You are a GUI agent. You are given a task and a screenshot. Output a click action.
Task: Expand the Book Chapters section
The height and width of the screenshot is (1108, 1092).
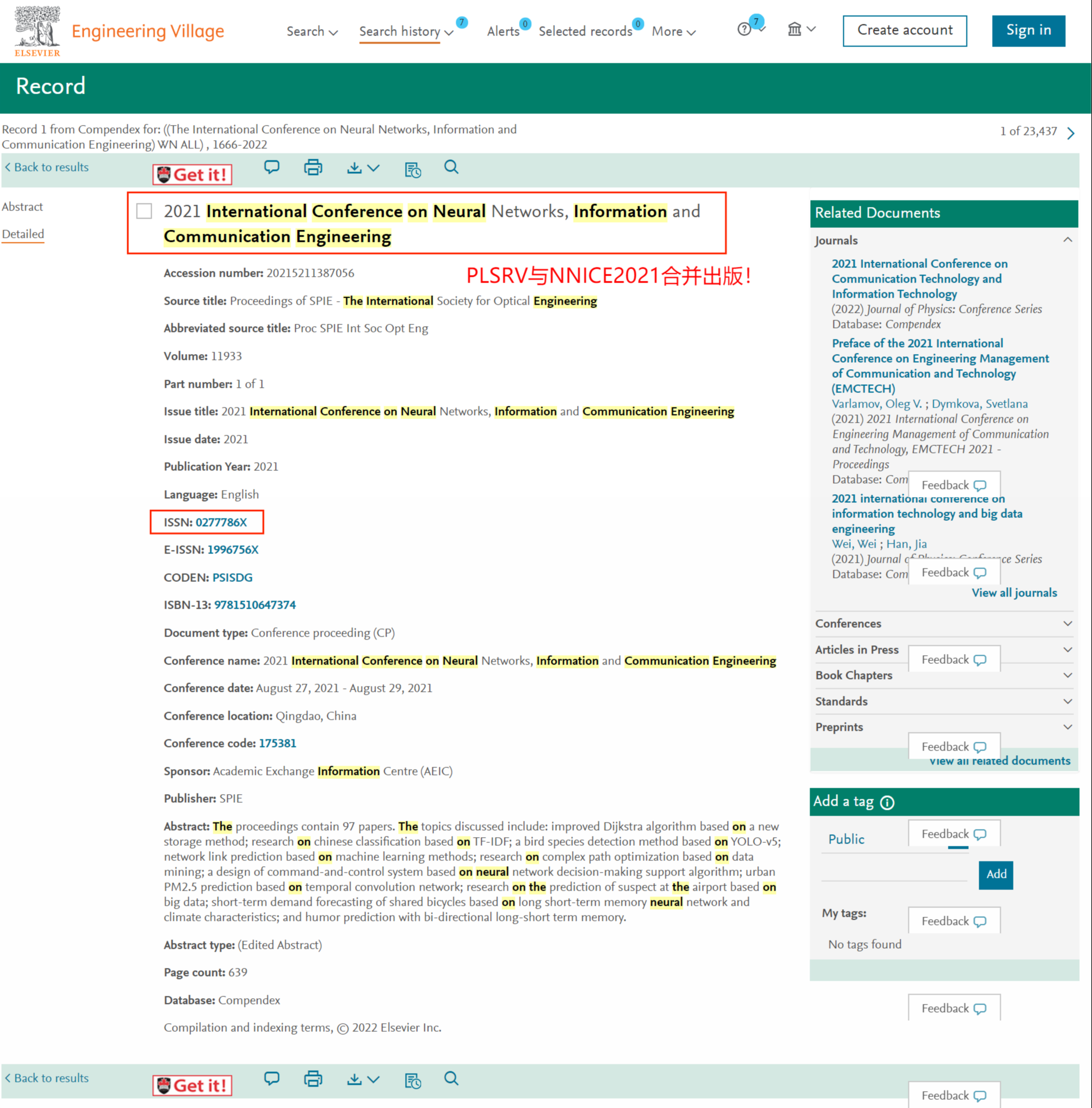(x=1068, y=675)
